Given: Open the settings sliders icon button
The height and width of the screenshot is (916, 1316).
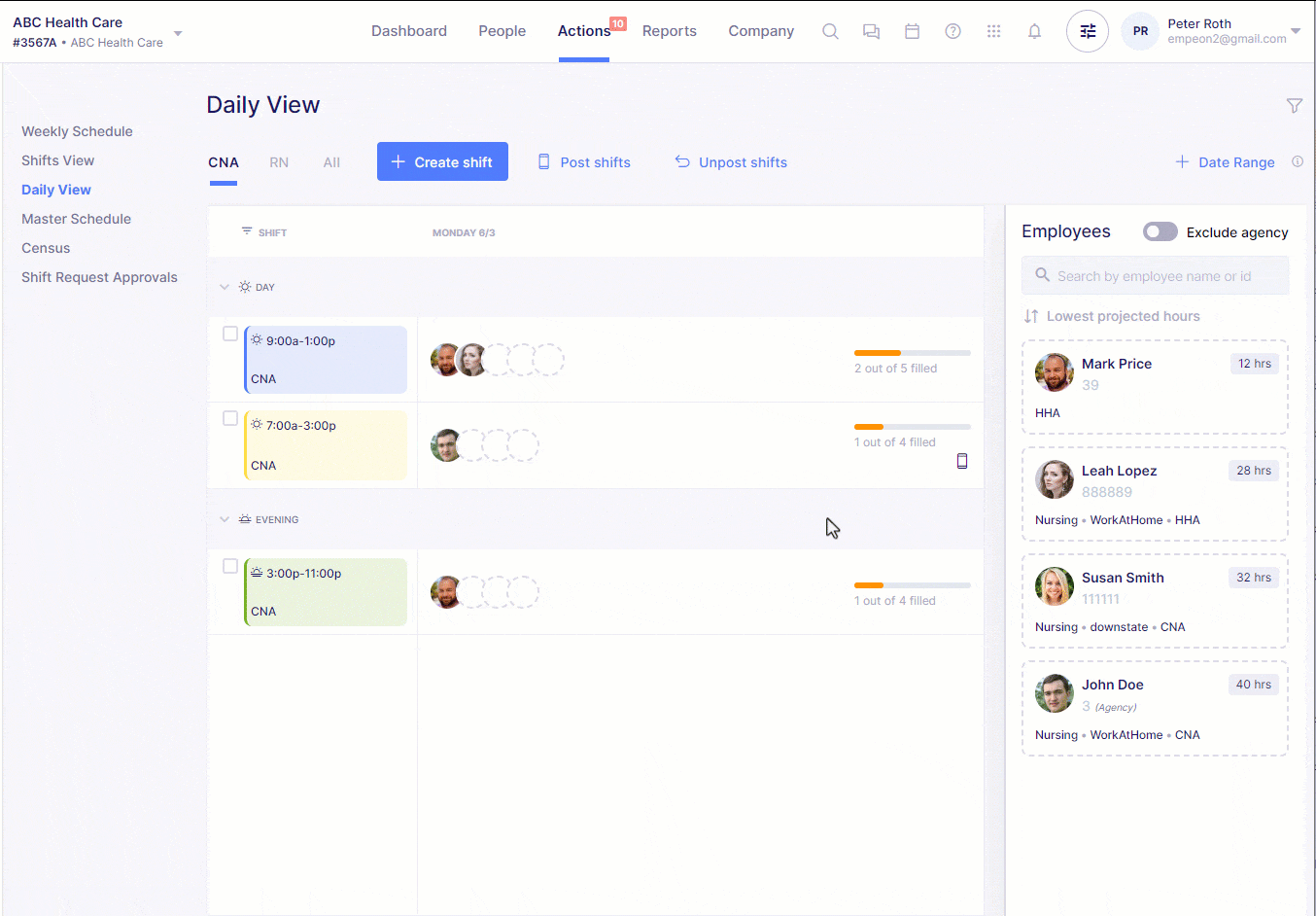Looking at the screenshot, I should (1087, 31).
